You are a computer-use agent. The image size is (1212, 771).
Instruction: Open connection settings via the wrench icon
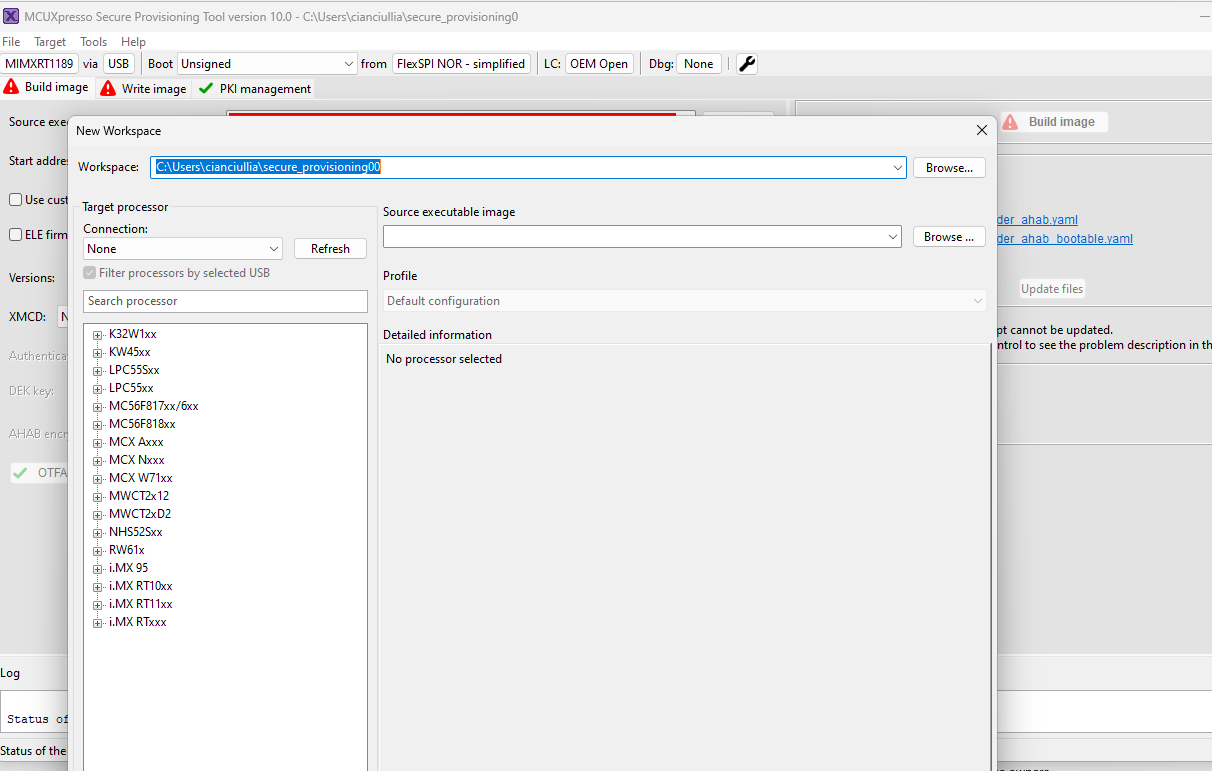[746, 63]
